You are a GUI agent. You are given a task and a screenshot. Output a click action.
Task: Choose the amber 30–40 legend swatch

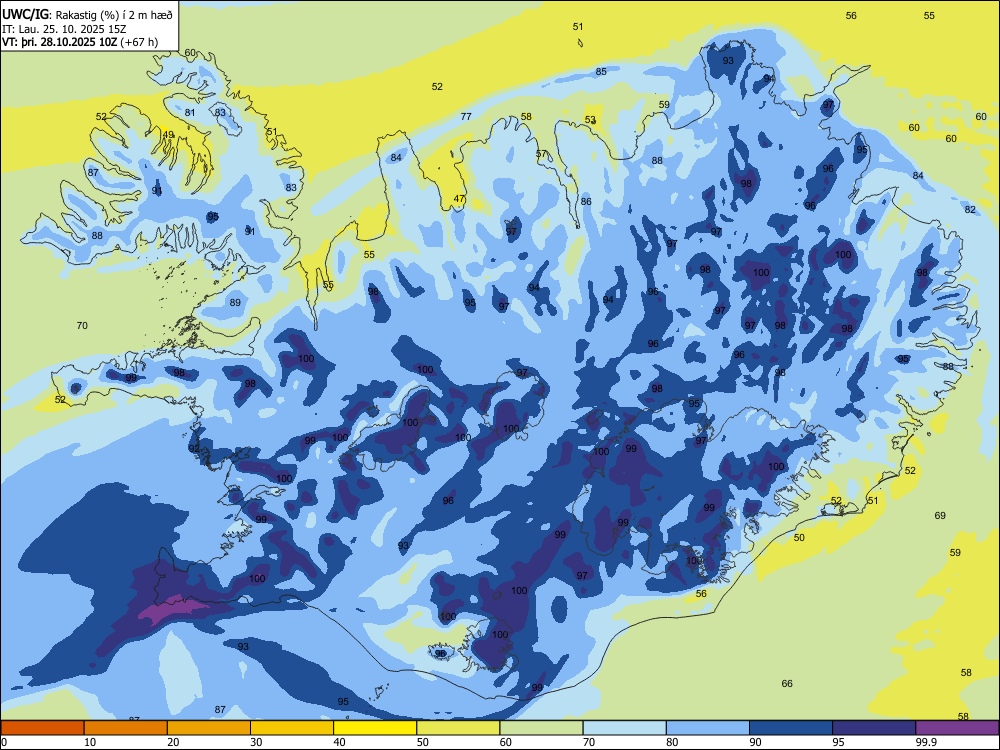click(x=292, y=728)
